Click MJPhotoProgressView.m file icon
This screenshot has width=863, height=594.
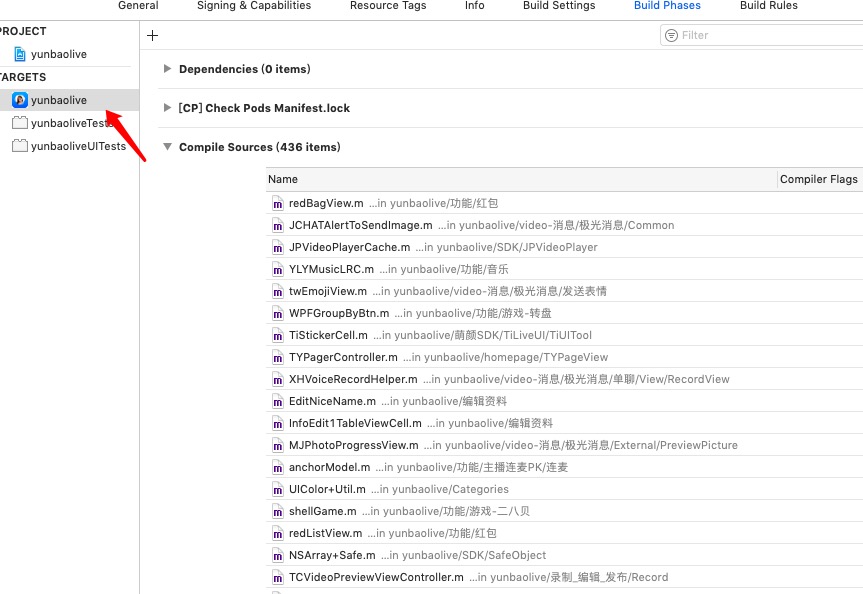[277, 446]
